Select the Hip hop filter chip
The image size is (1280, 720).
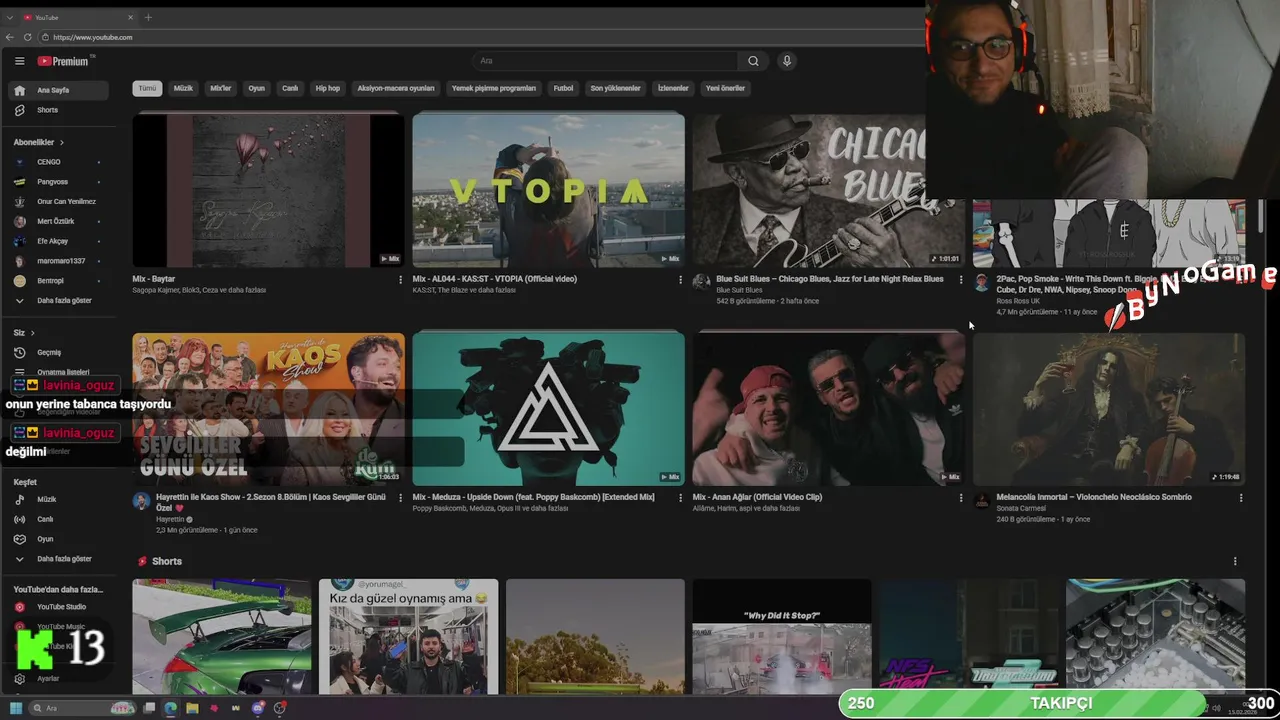328,88
